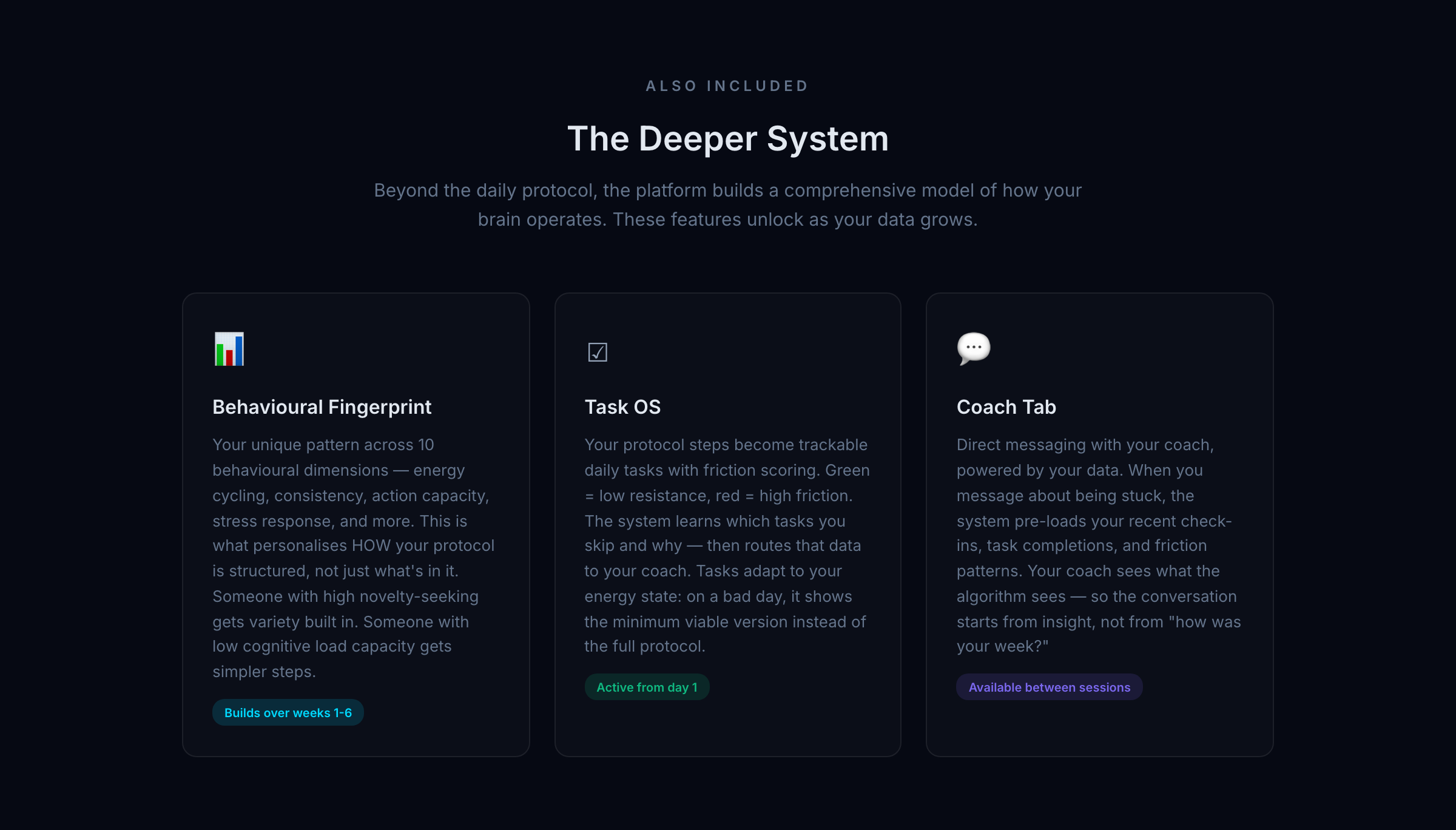Viewport: 1456px width, 830px height.
Task: Click the speech bubble icon
Action: [x=974, y=348]
